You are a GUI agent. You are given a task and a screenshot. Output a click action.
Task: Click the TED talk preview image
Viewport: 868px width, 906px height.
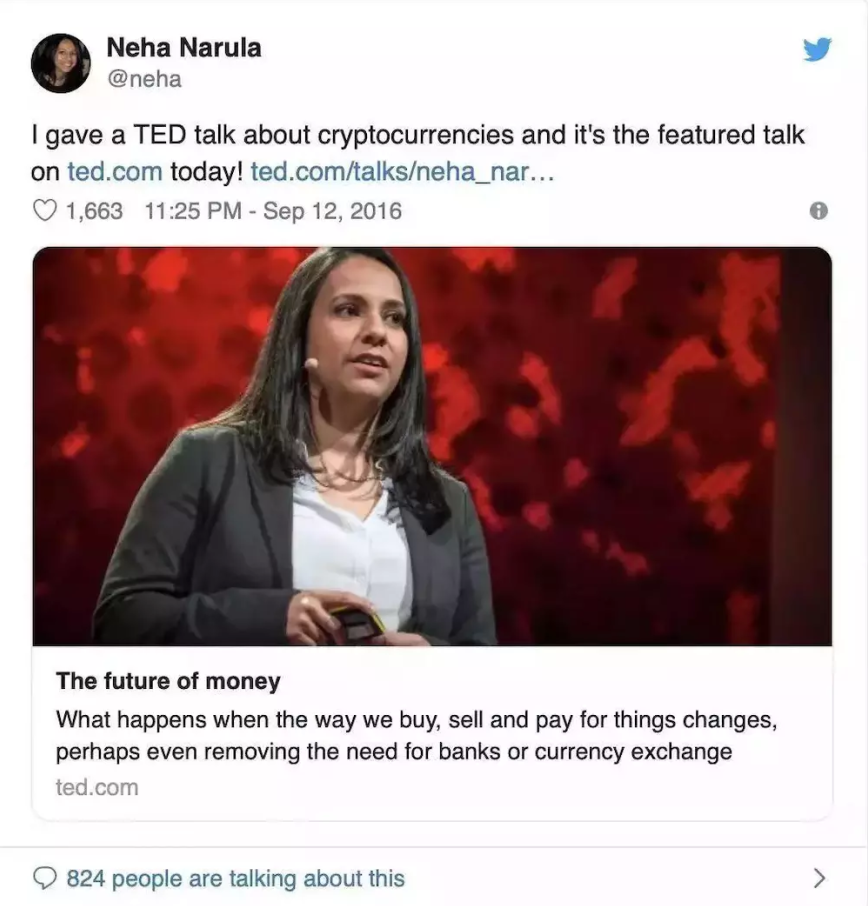432,446
